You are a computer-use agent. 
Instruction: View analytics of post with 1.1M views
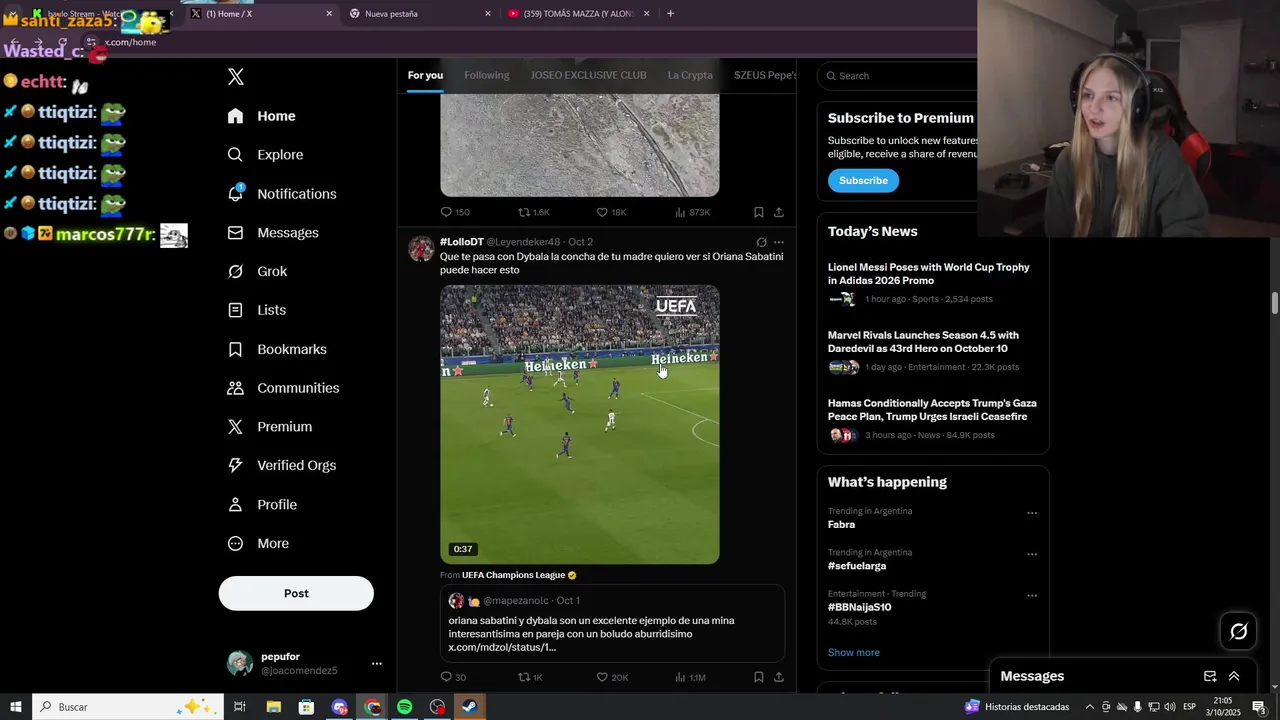(690, 677)
